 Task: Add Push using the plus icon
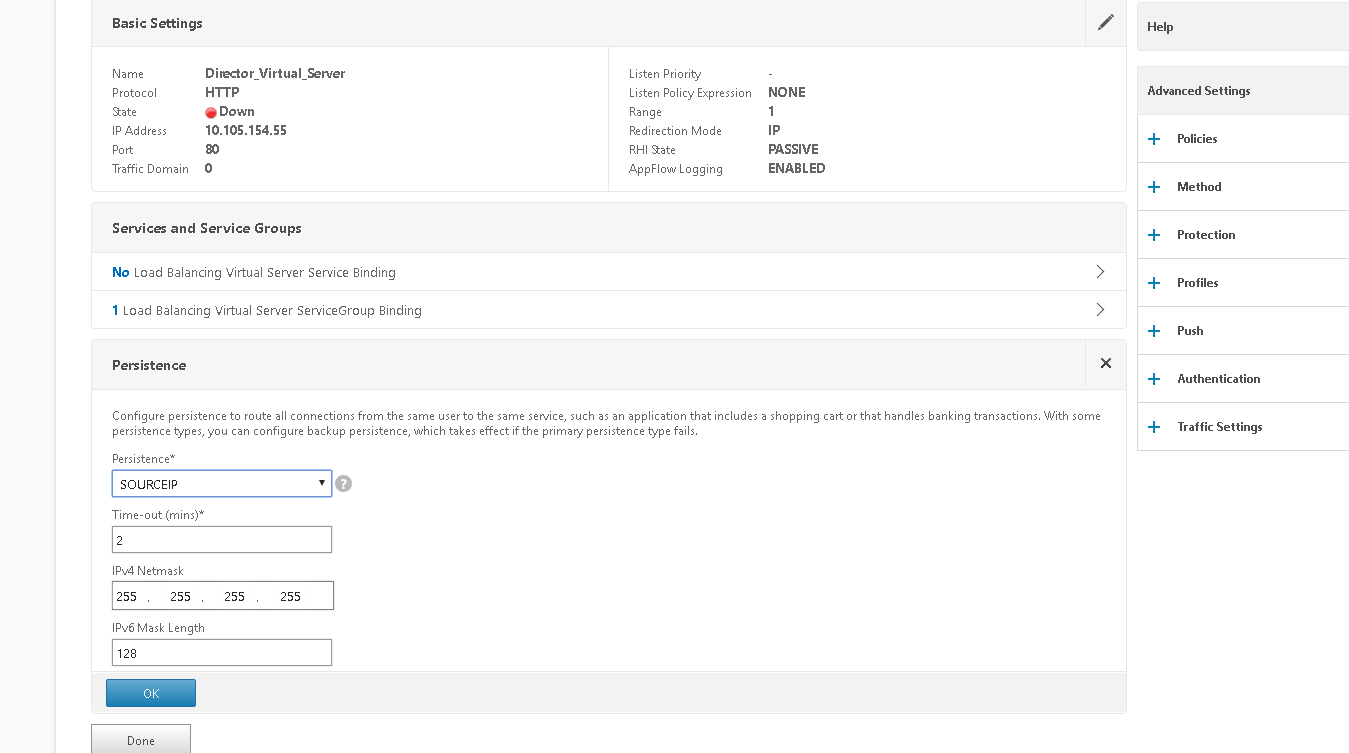[1154, 331]
